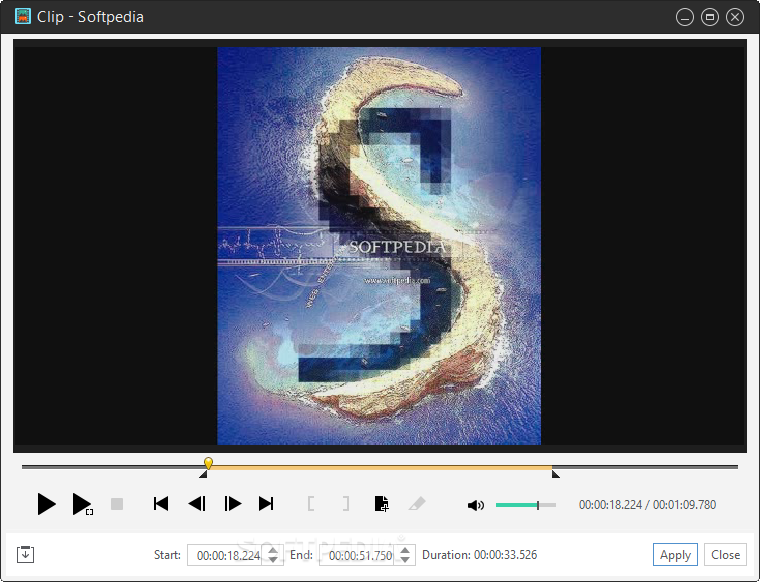Click the clip end trim handle
The width and height of the screenshot is (760, 582).
point(555,474)
